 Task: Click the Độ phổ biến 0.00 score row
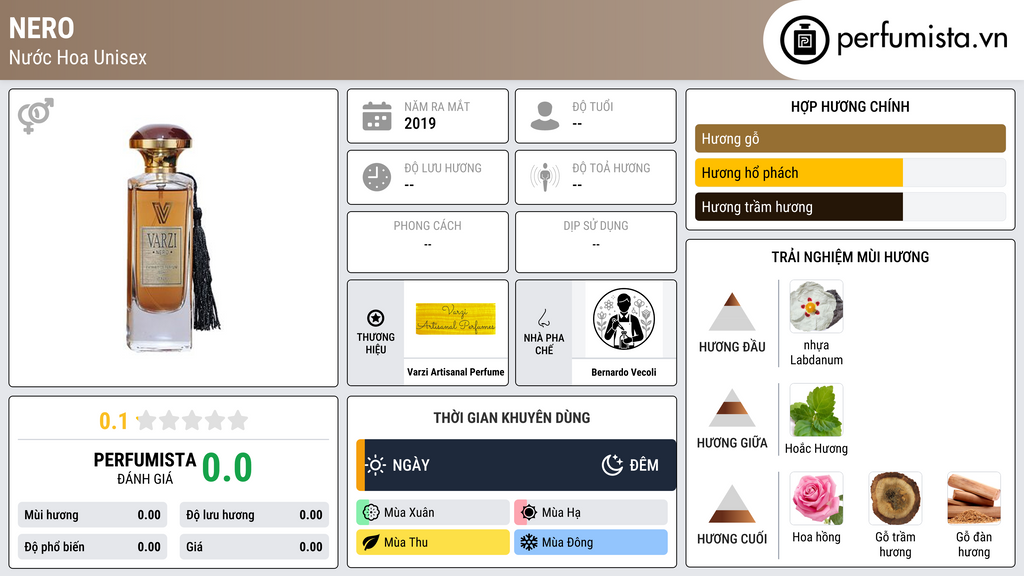click(92, 547)
